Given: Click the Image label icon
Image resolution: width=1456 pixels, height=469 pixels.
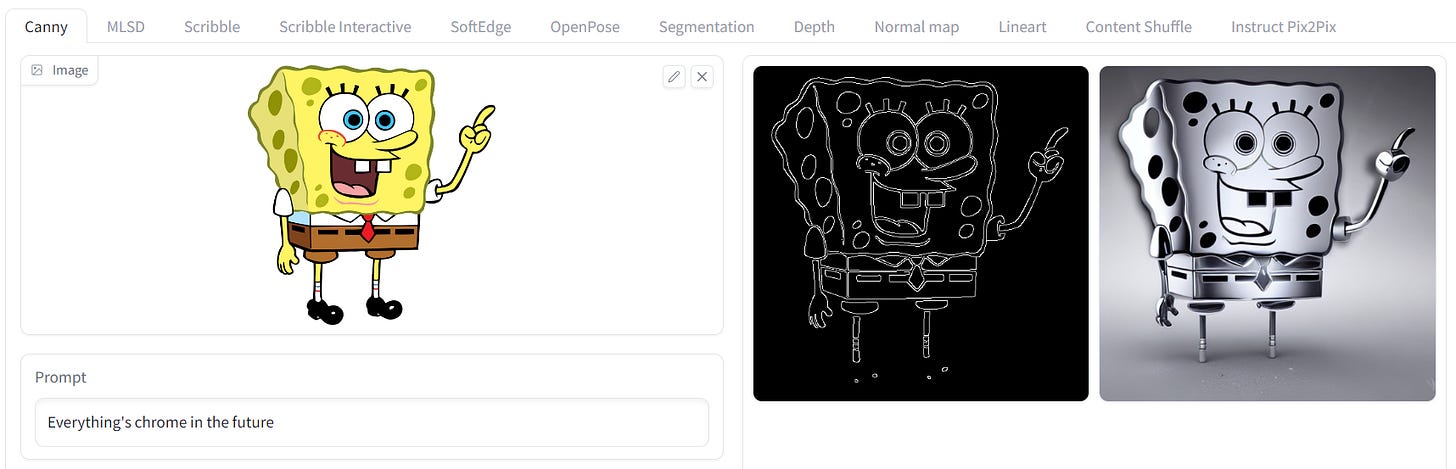Looking at the screenshot, I should 37,70.
